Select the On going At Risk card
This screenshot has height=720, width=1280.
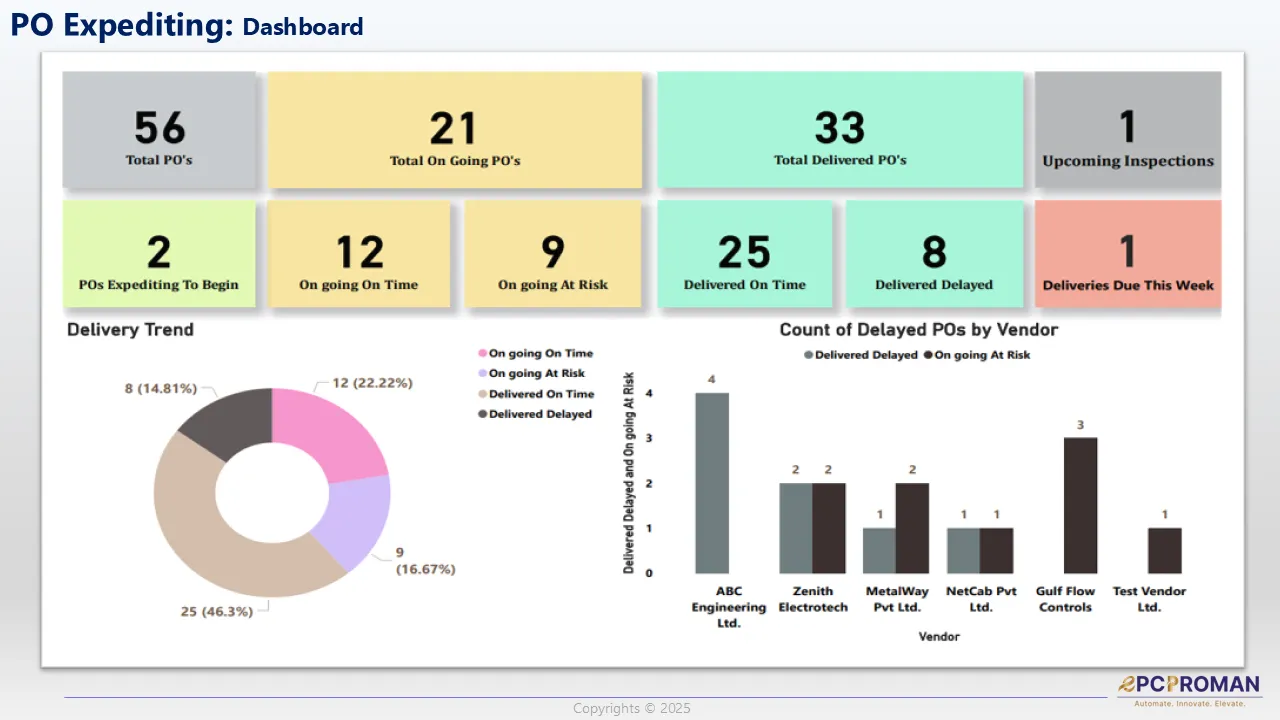(553, 254)
